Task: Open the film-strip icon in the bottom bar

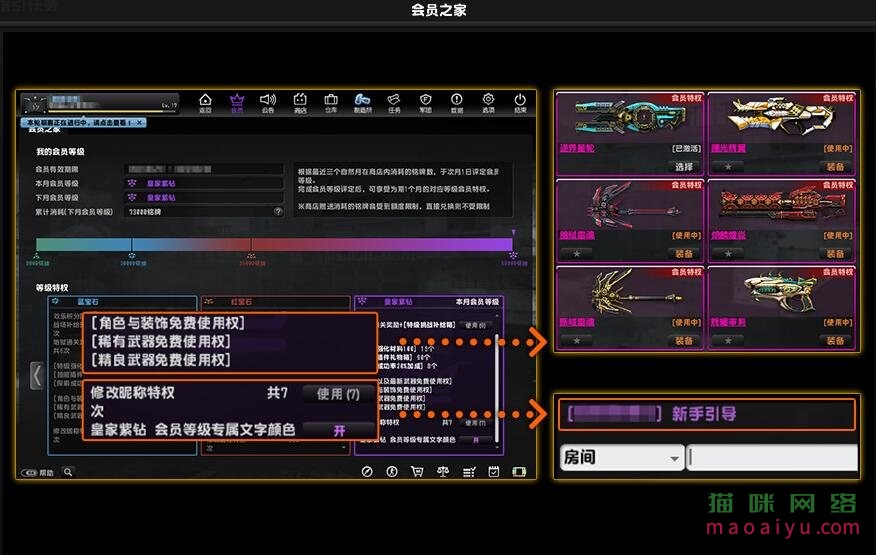Action: coord(519,472)
